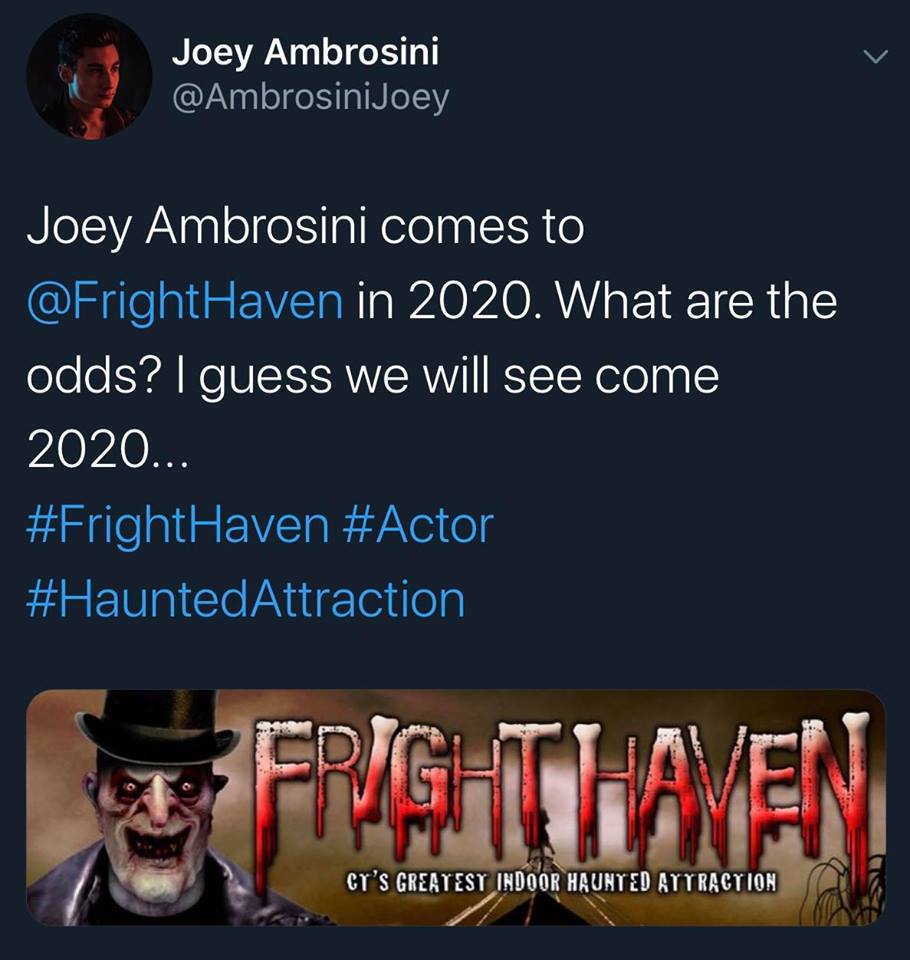Expand the tweet options chevron
Image resolution: width=910 pixels, height=960 pixels.
pos(875,58)
